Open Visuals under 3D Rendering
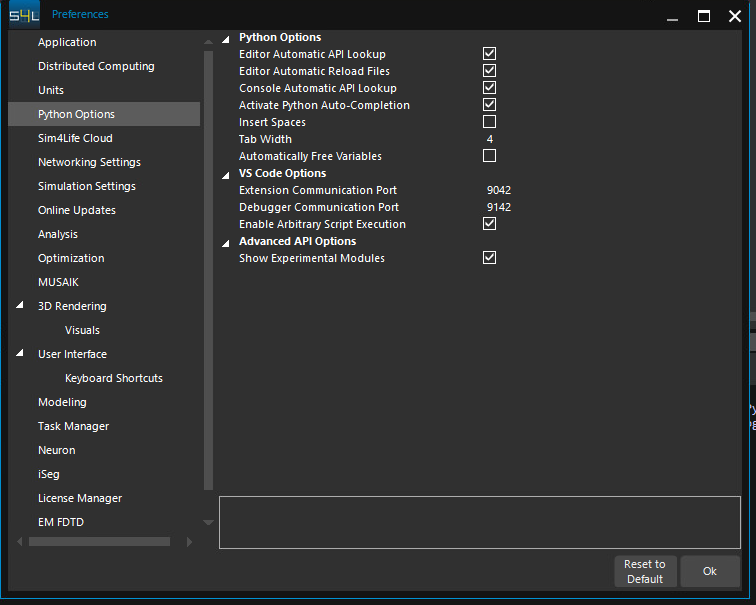Viewport: 756px width, 605px height. pyautogui.click(x=82, y=330)
